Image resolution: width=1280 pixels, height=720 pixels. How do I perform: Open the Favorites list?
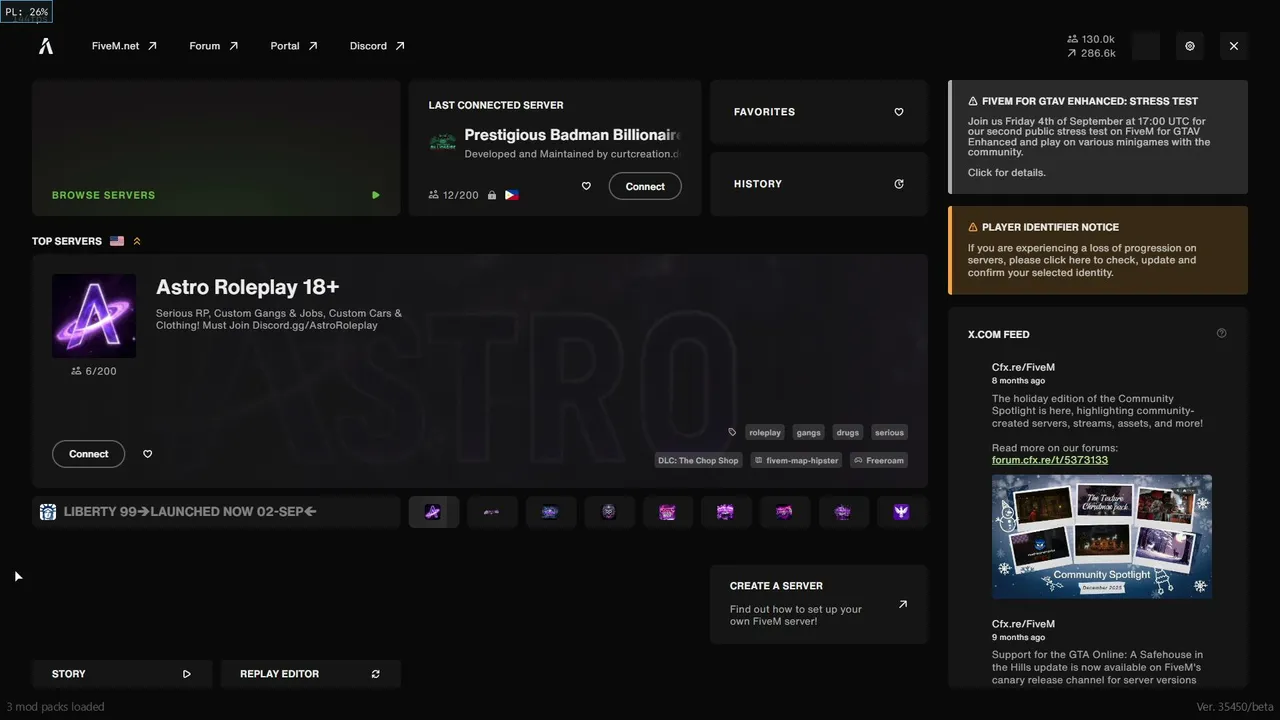[819, 112]
